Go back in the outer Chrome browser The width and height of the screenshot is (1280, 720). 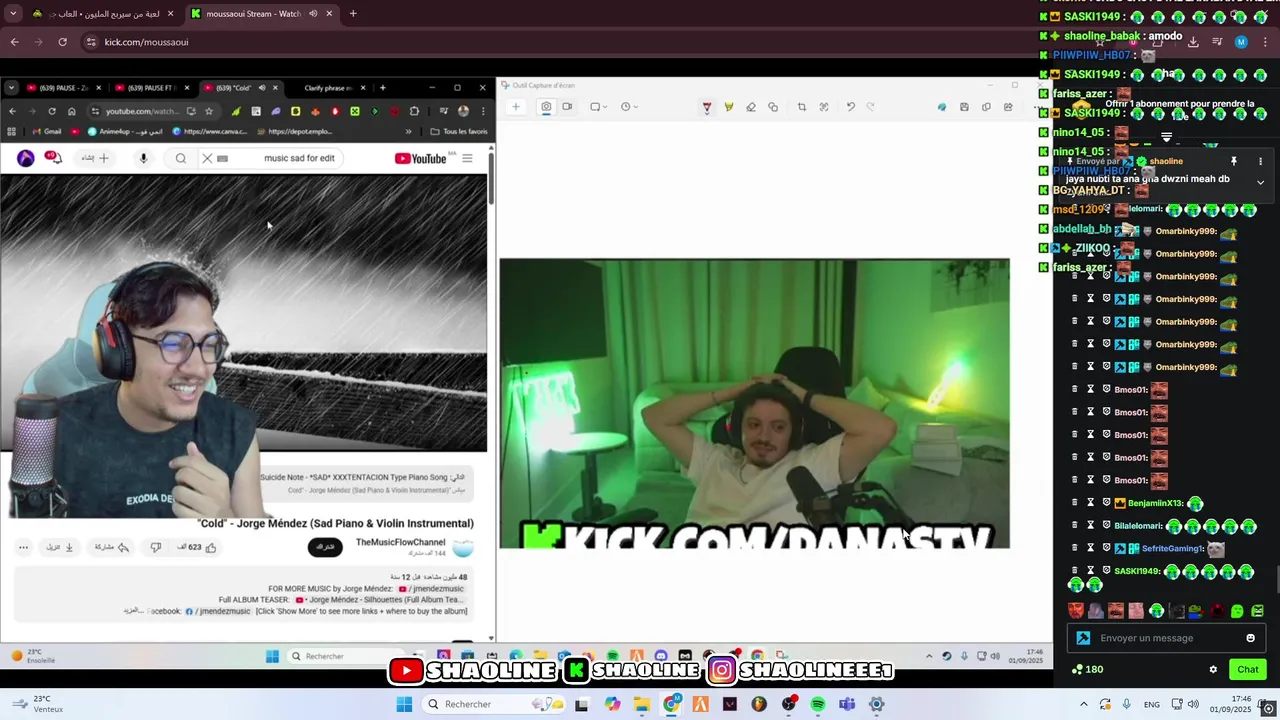click(x=14, y=42)
